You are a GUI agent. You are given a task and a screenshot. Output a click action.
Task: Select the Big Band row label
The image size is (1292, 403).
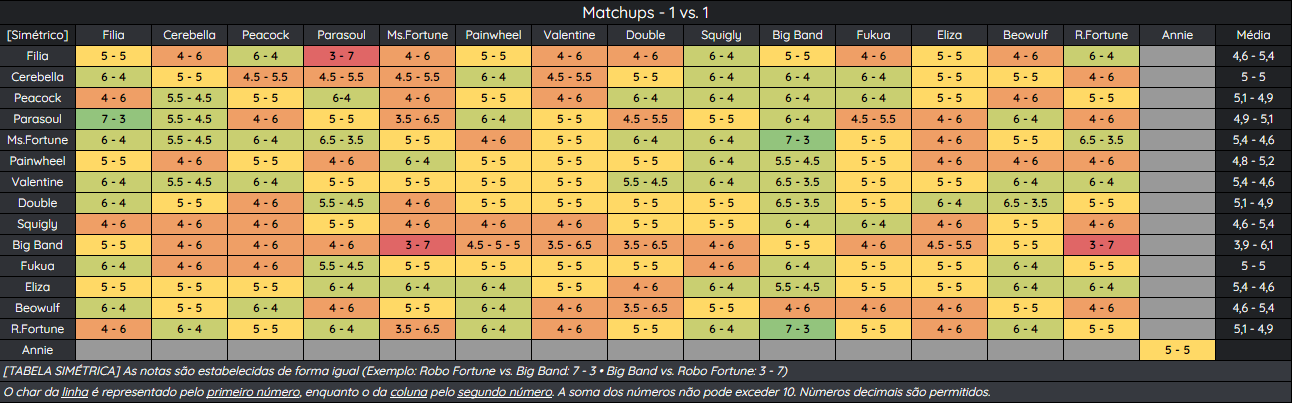tap(37, 245)
